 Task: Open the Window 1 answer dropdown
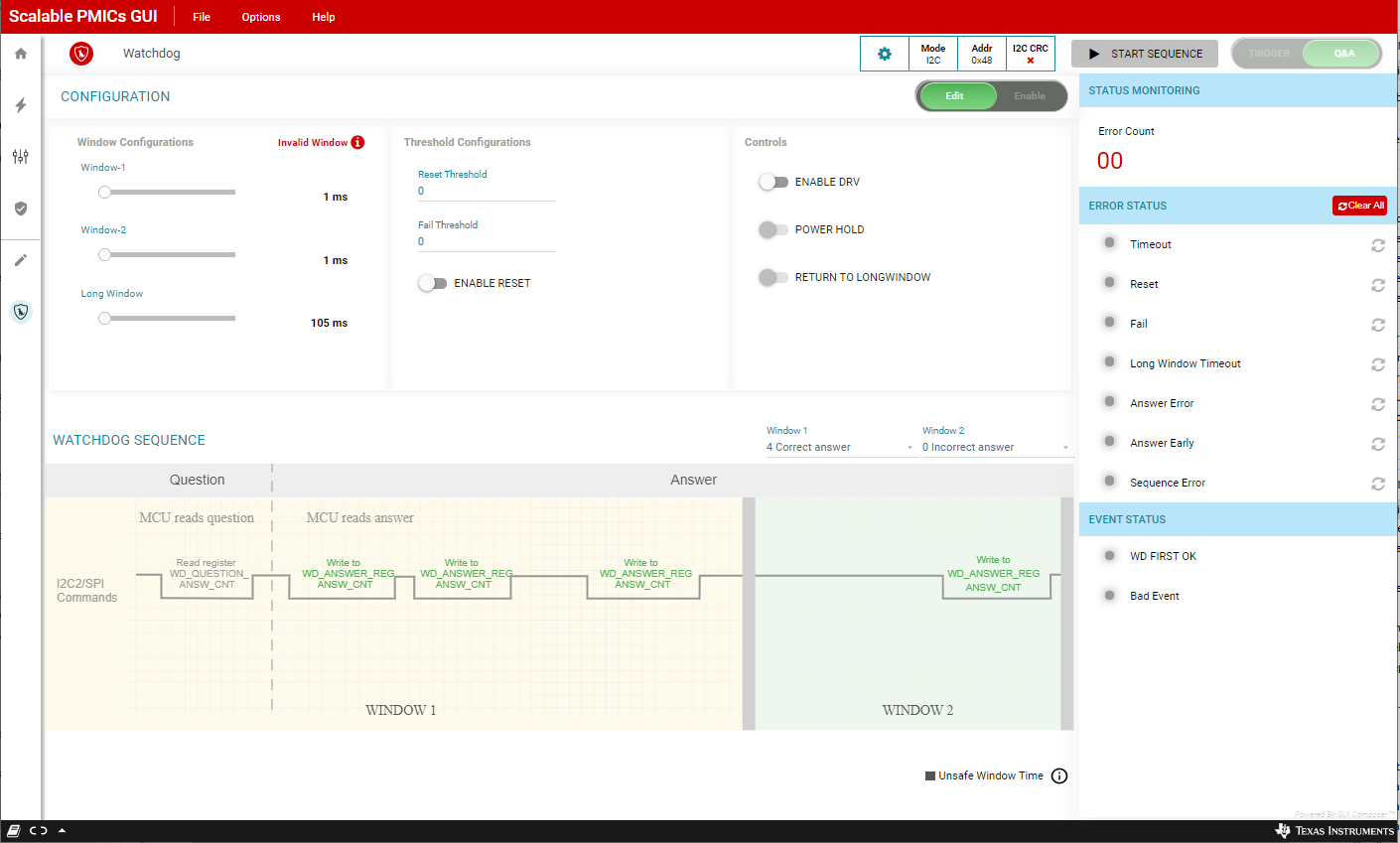839,448
